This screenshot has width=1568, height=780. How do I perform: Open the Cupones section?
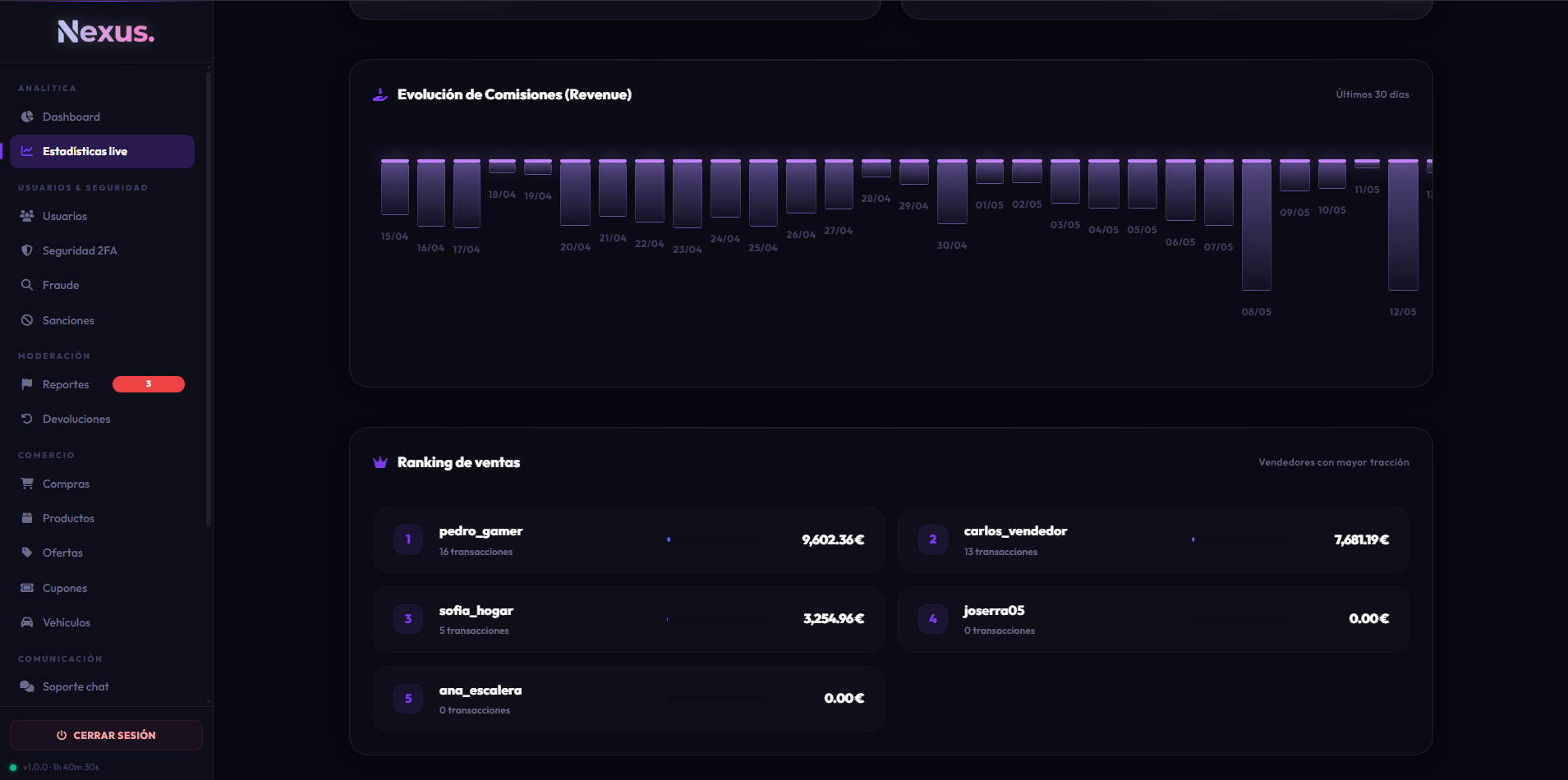click(103, 588)
